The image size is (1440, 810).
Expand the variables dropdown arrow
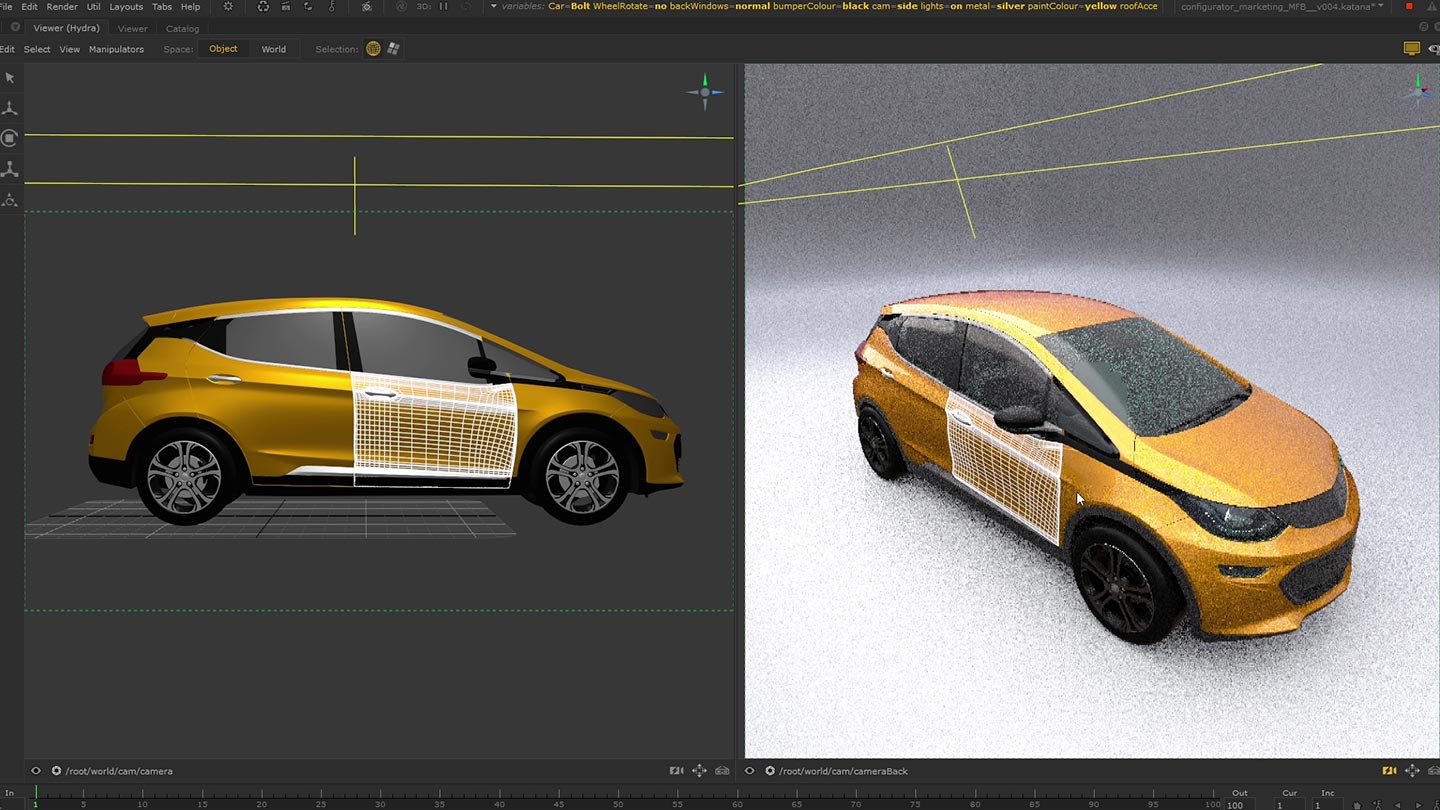493,7
